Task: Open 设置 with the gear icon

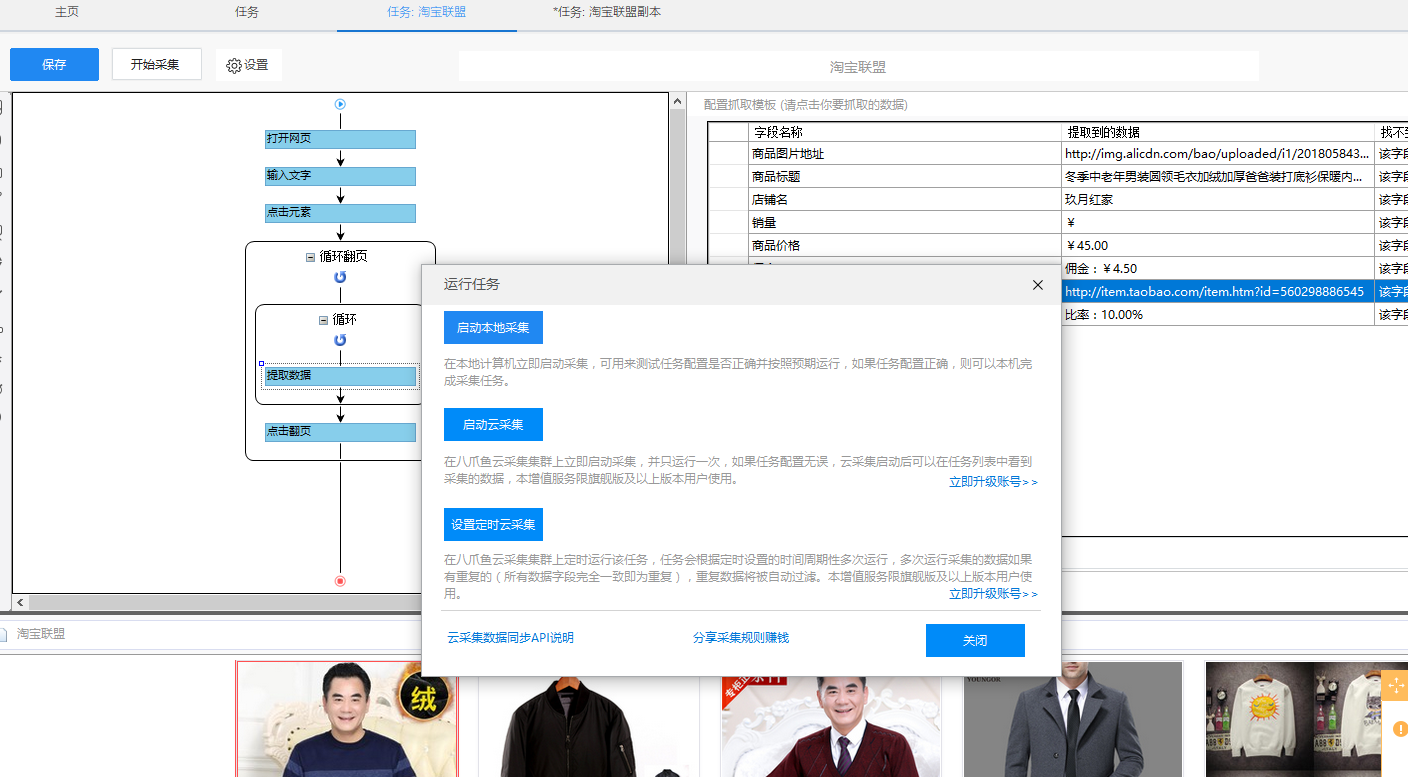Action: pyautogui.click(x=248, y=65)
